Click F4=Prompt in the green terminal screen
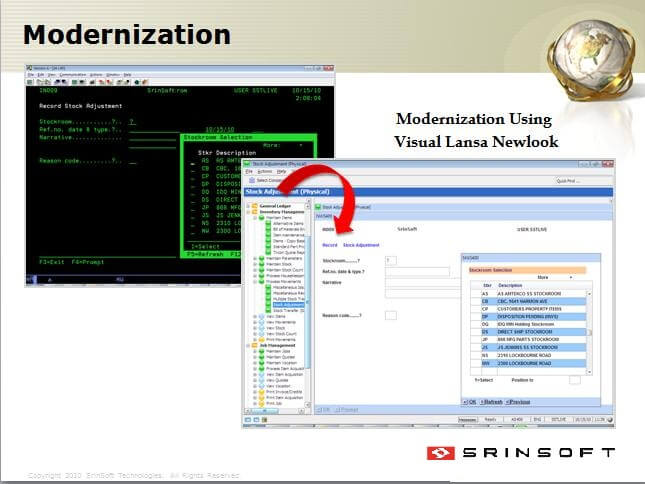Screen dimensions: 645x484 click(x=88, y=262)
